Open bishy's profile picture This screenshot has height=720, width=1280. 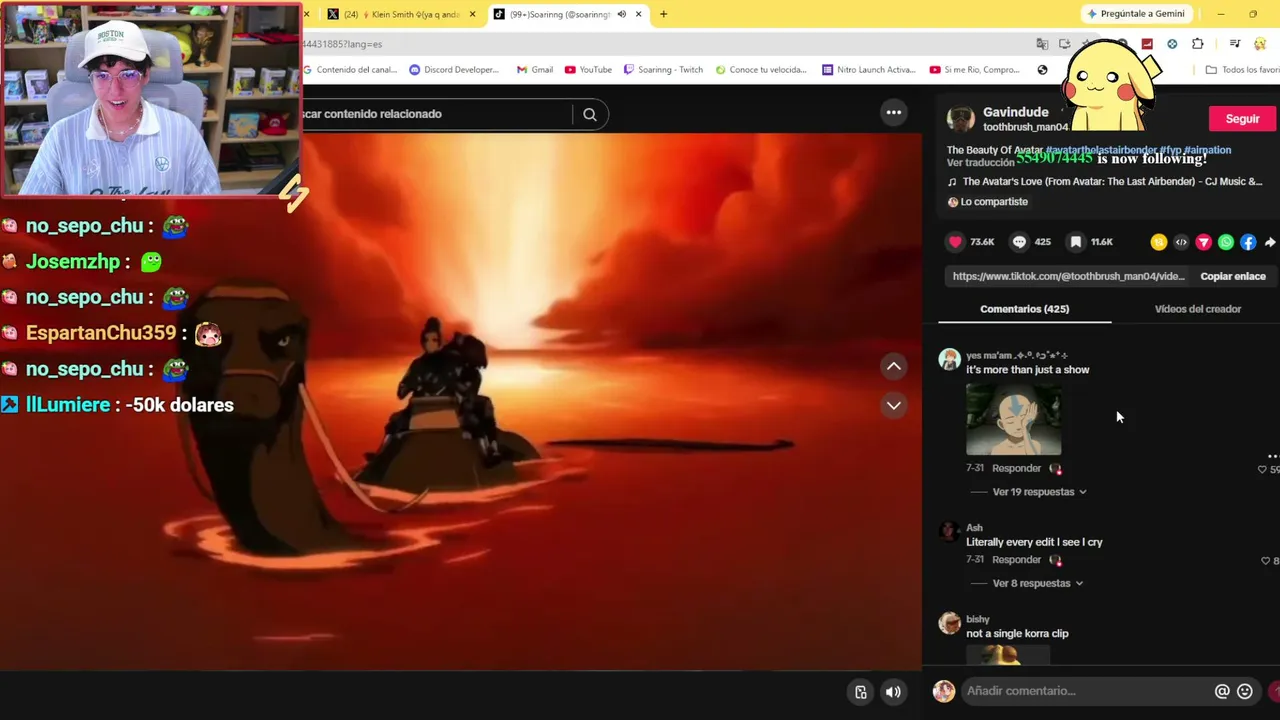[x=949, y=624]
